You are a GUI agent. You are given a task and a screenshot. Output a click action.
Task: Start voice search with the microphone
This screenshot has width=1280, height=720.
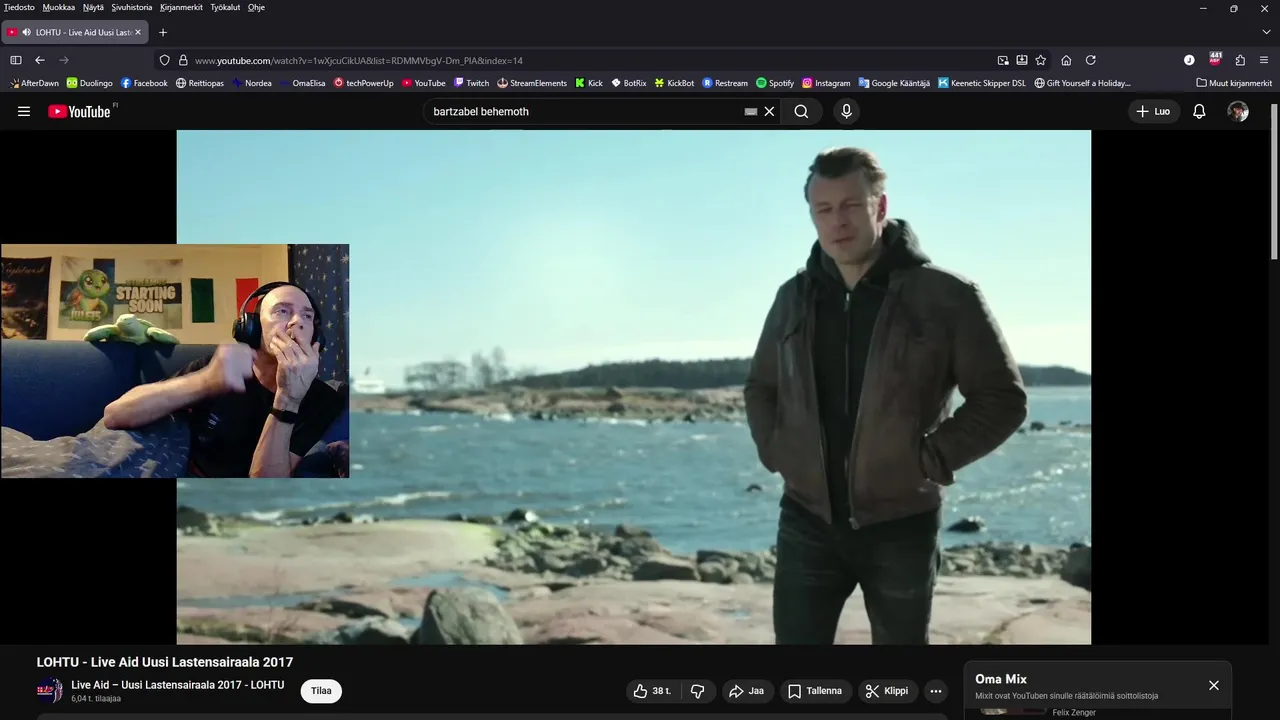click(847, 111)
